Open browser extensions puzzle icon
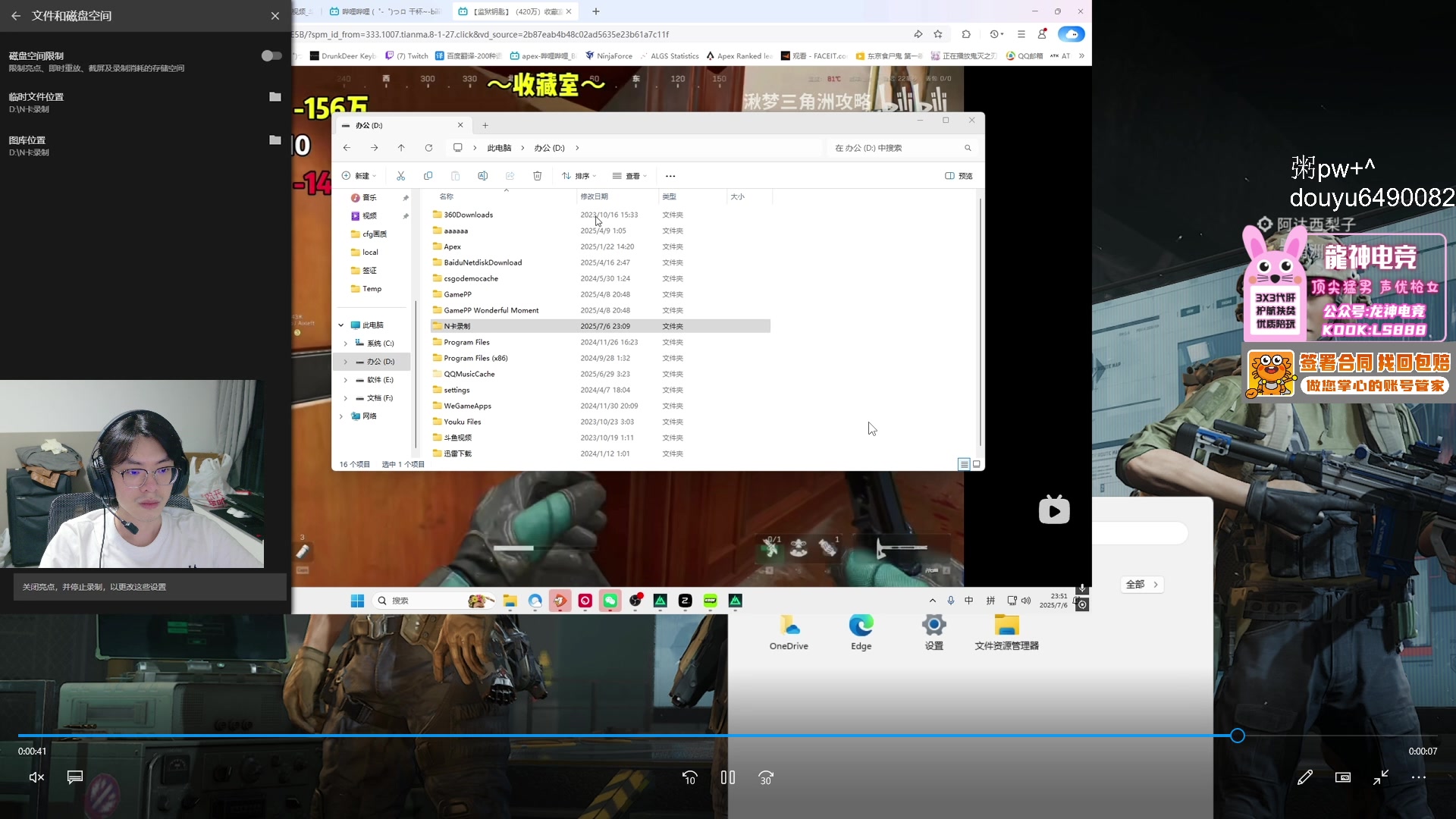This screenshot has height=819, width=1456. click(966, 34)
